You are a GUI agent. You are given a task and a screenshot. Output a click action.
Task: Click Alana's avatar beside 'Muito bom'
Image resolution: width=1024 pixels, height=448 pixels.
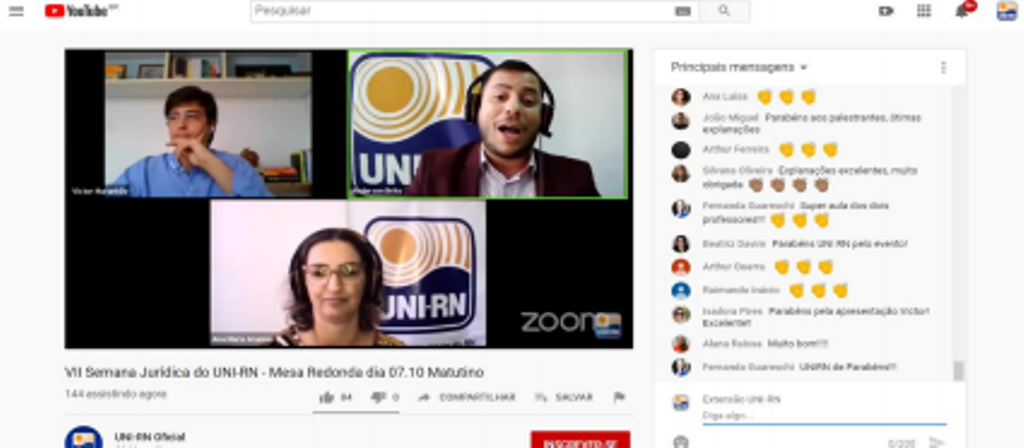point(680,344)
